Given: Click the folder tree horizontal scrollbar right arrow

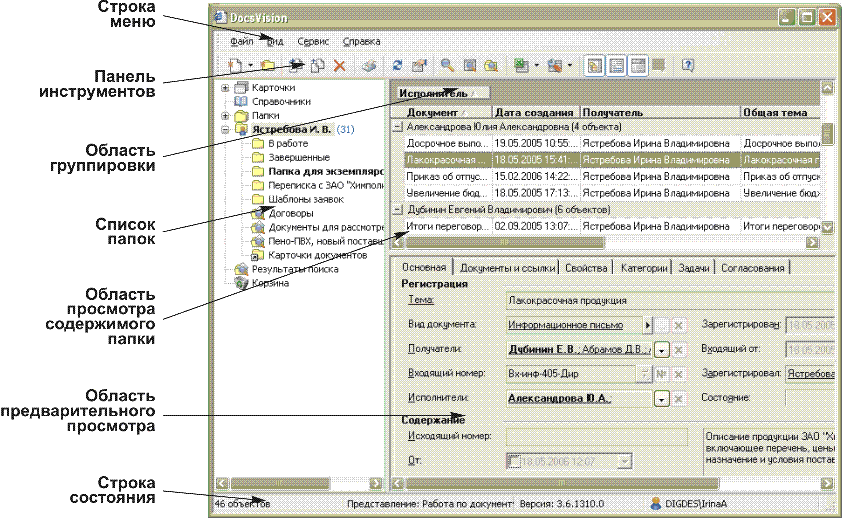Looking at the screenshot, I should (375, 483).
